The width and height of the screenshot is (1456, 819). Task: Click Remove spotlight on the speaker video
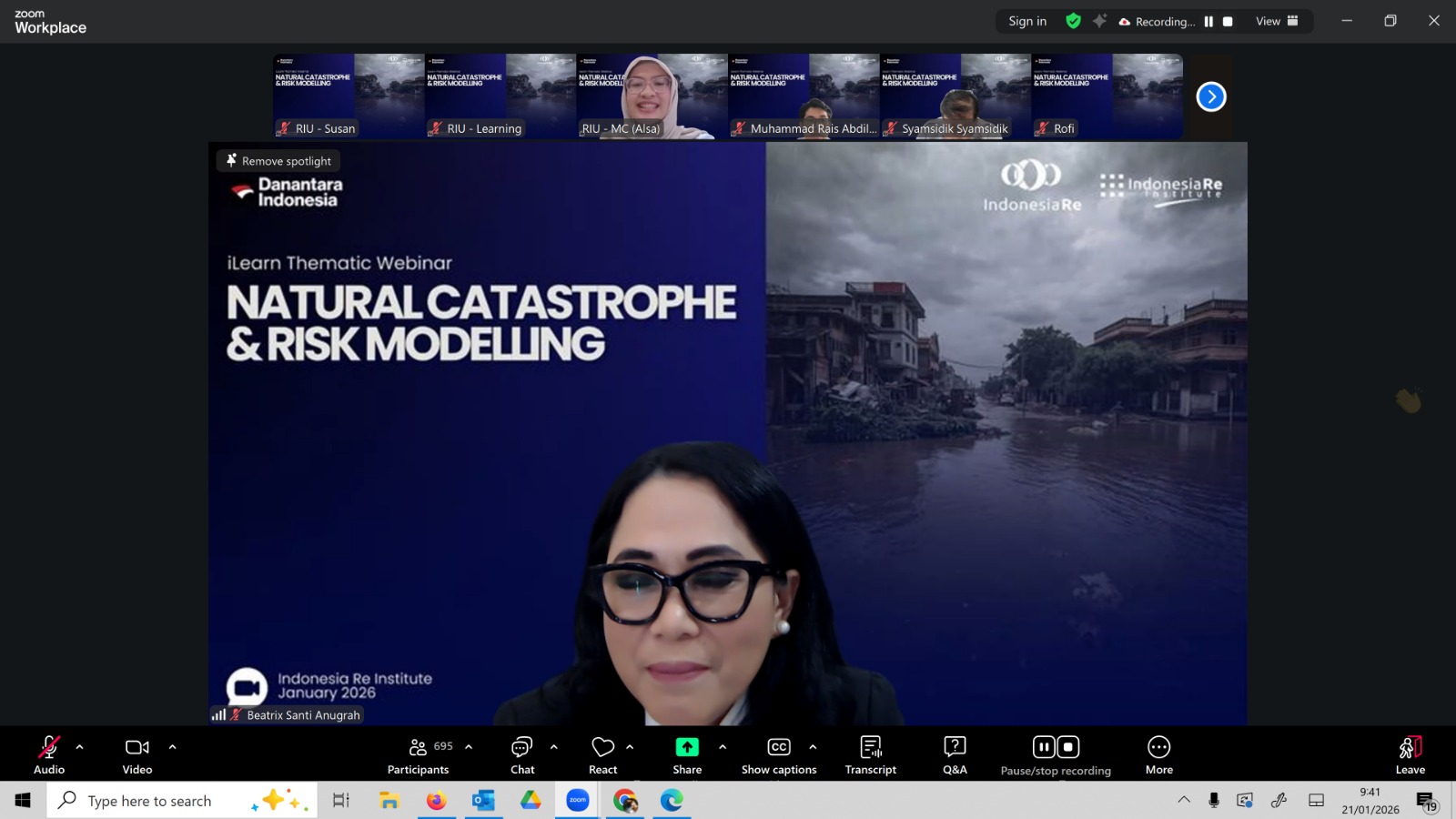278,161
